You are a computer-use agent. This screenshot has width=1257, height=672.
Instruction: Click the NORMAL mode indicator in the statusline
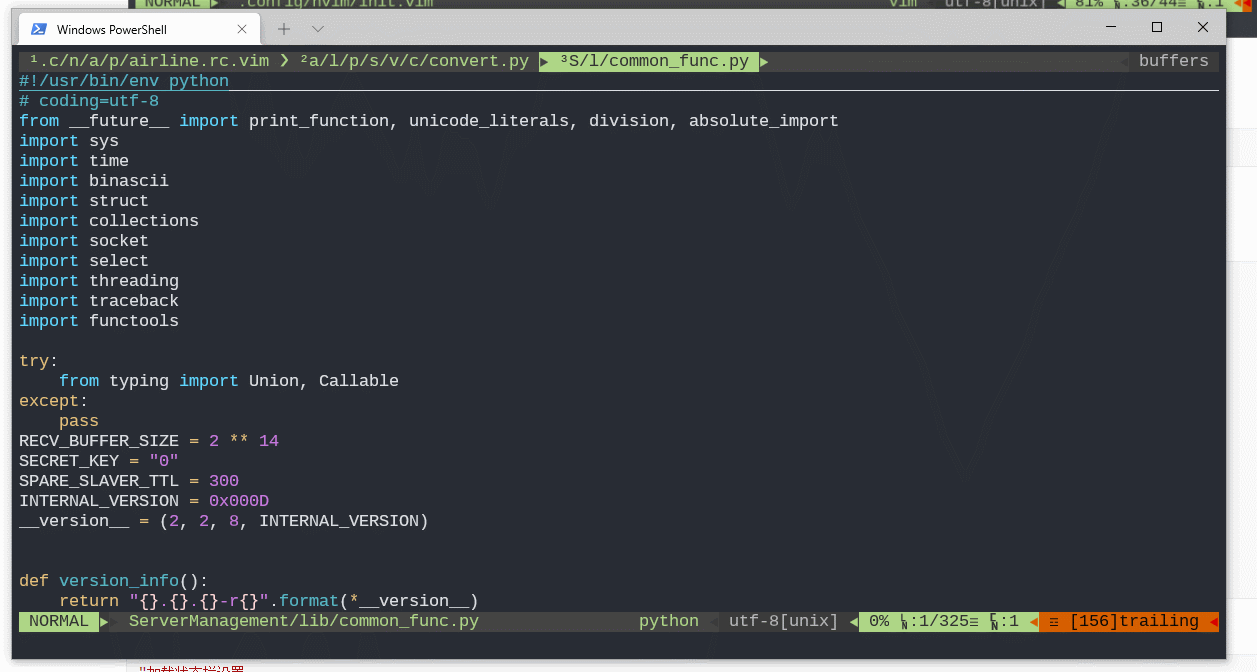tap(58, 621)
